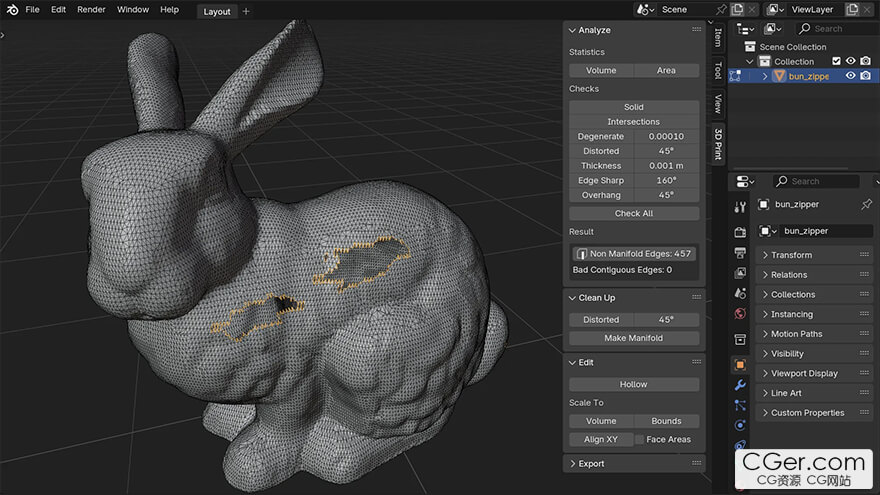Select the Layout workspace tab
This screenshot has width=880, height=495.
pyautogui.click(x=217, y=11)
